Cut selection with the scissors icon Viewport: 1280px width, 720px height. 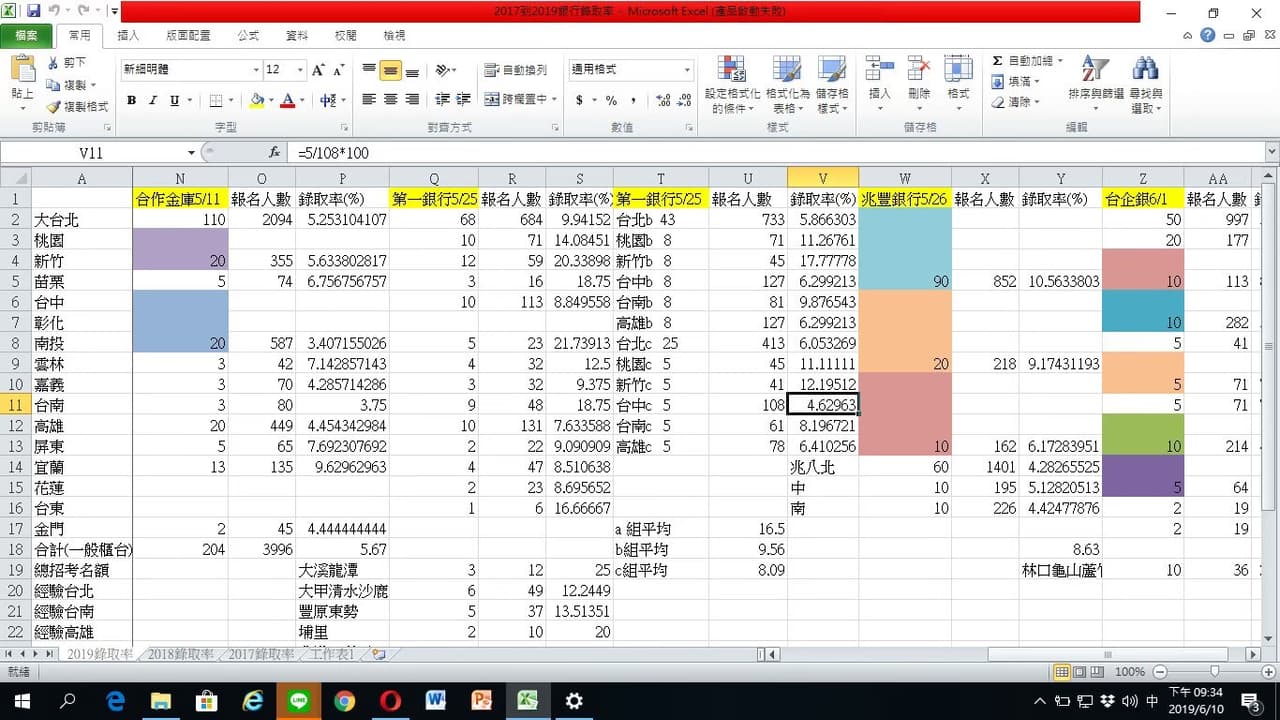[x=53, y=63]
